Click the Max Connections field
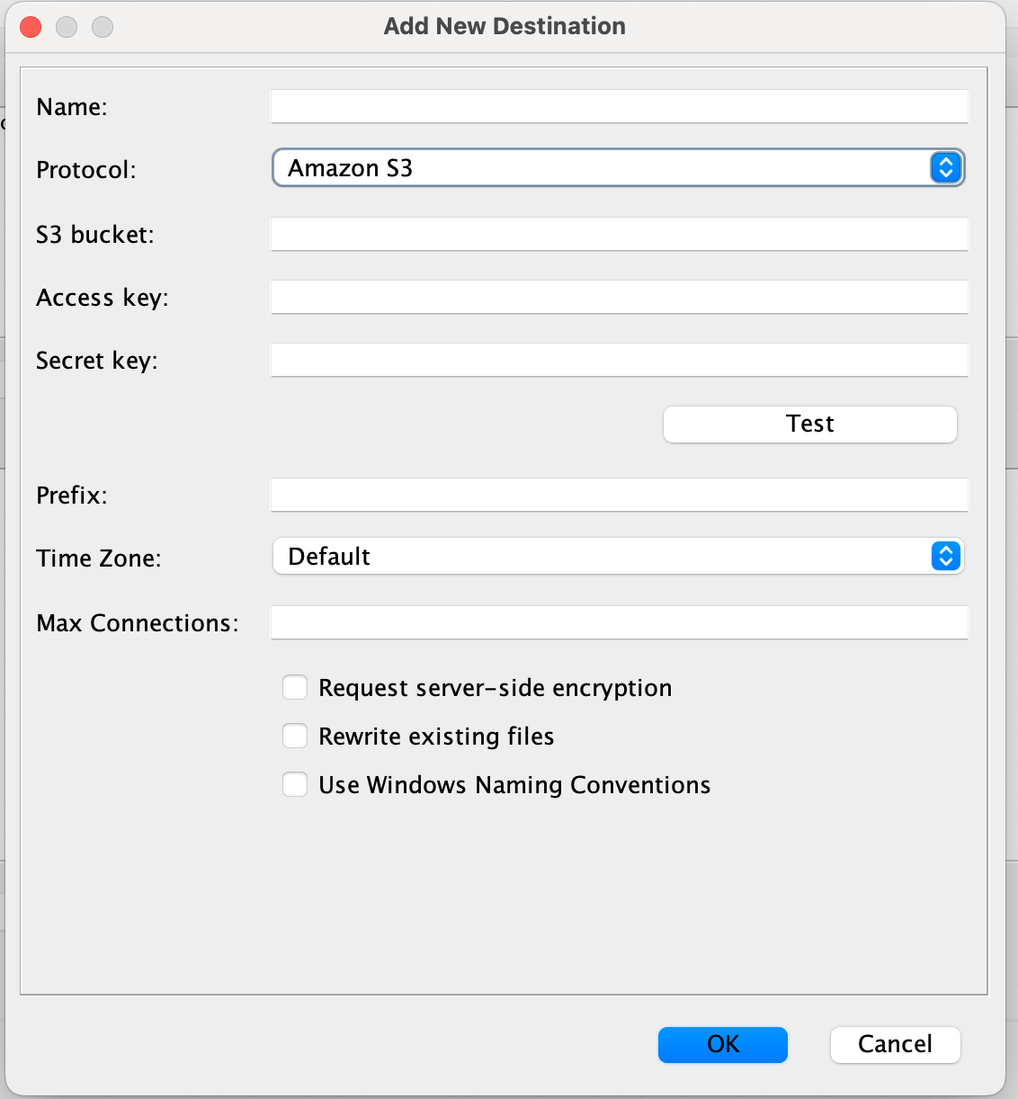The width and height of the screenshot is (1018, 1099). pyautogui.click(x=619, y=622)
